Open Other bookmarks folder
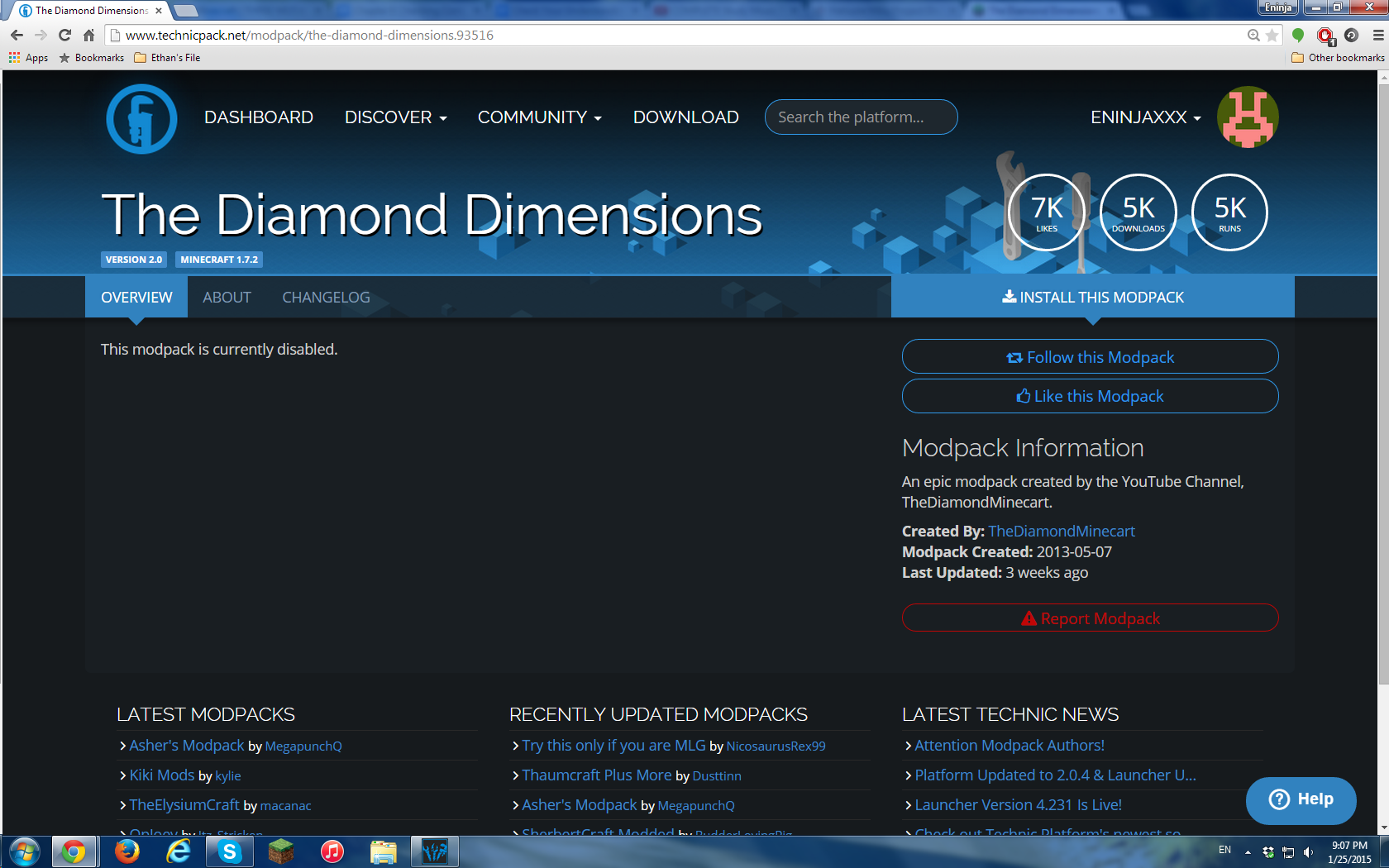 1338,58
